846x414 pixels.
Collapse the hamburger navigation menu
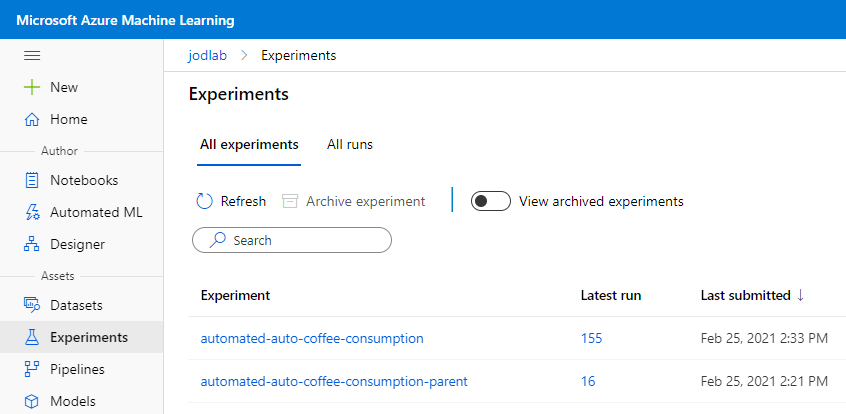click(31, 56)
